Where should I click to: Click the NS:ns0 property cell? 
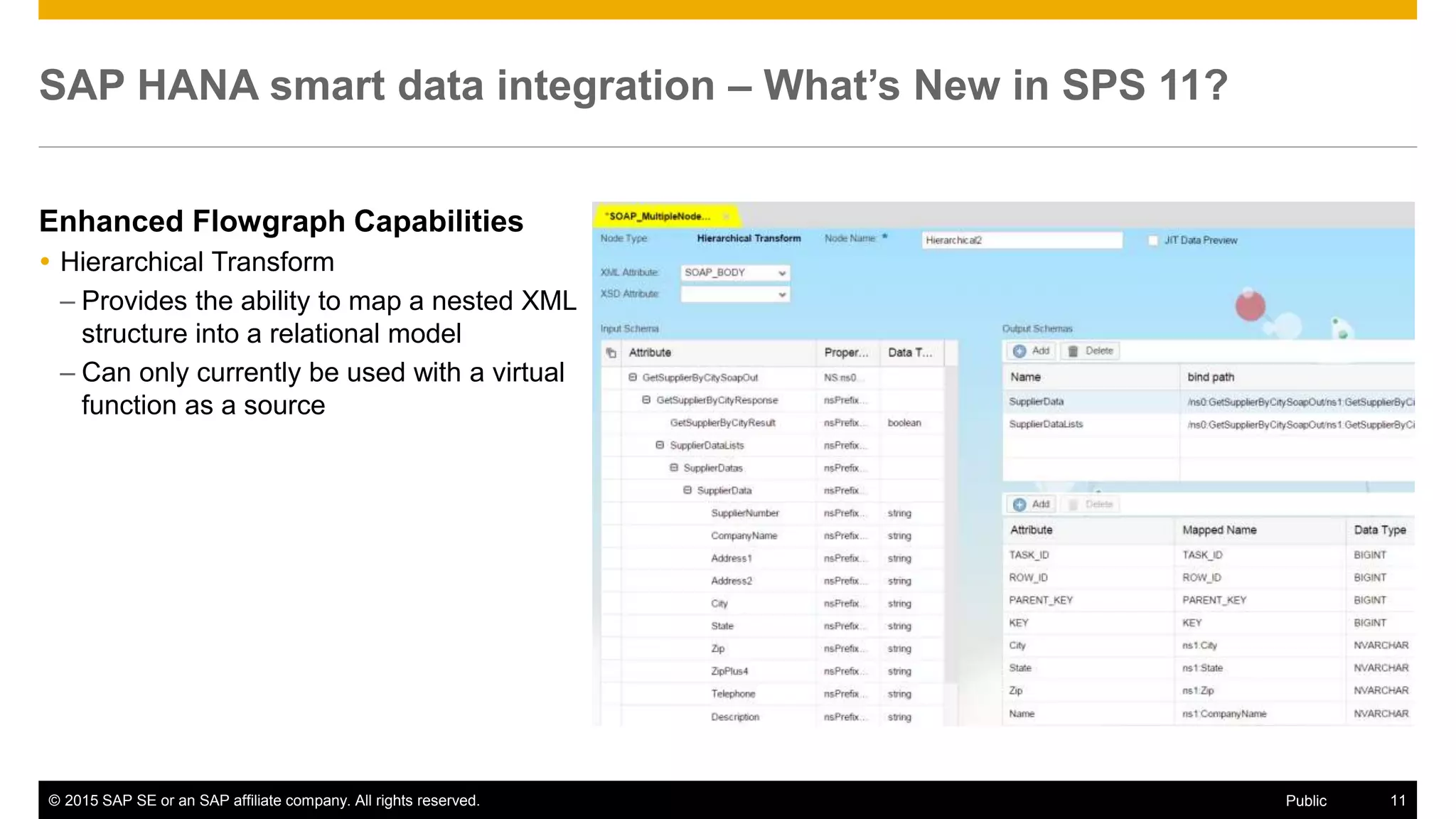[x=848, y=378]
